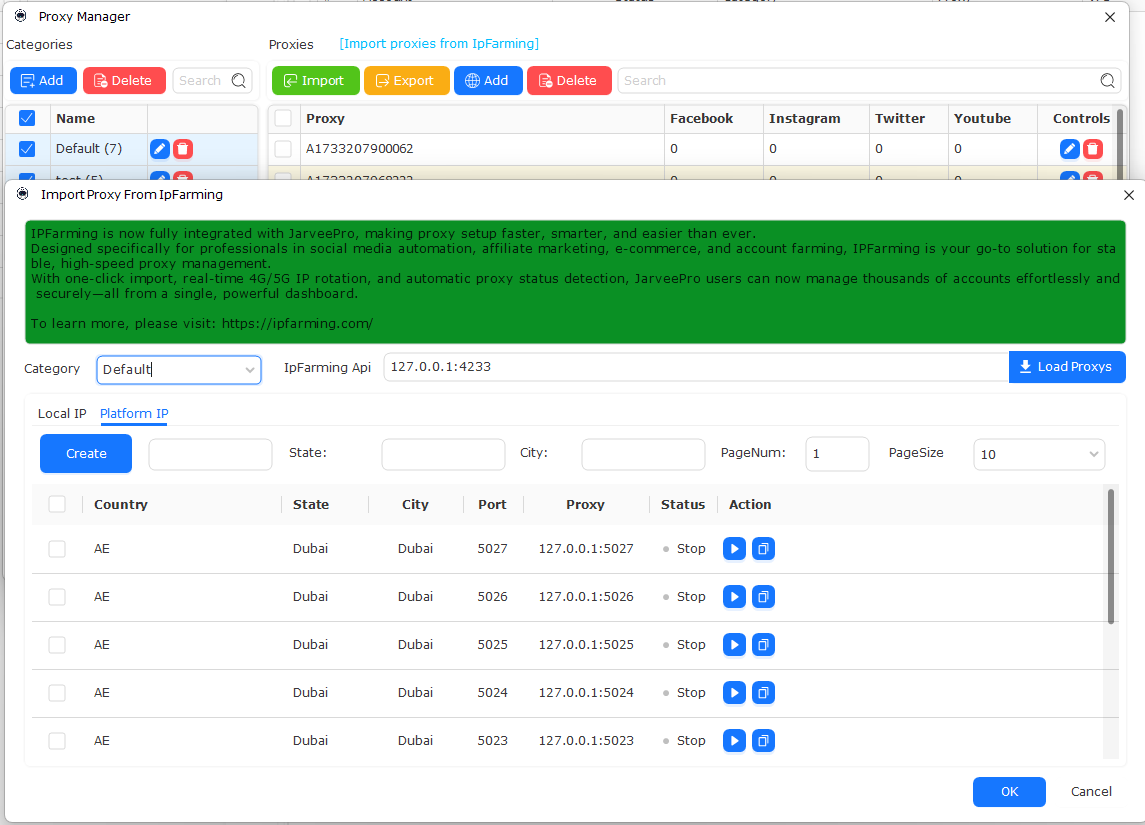Click the categories search magnifier icon
The width and height of the screenshot is (1145, 825).
[239, 80]
